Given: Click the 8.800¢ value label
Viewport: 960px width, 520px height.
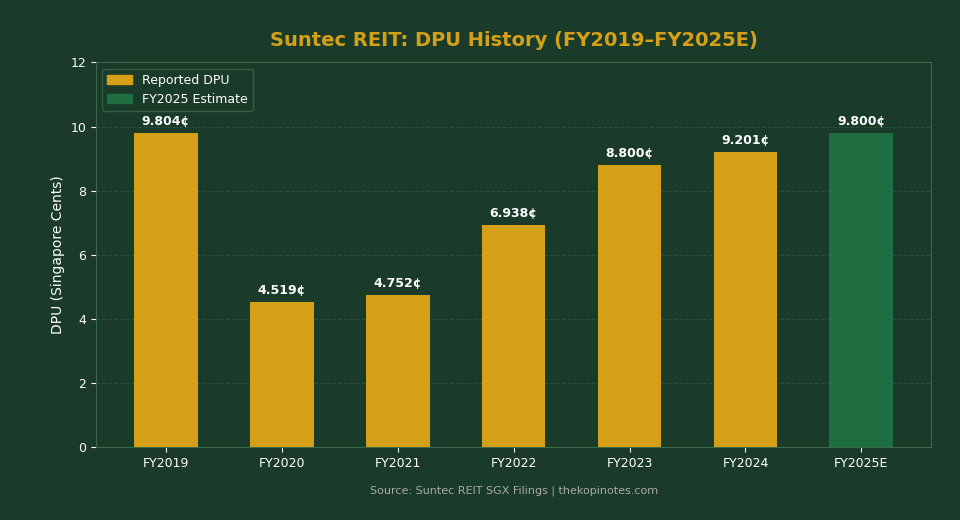Looking at the screenshot, I should click(x=629, y=153).
